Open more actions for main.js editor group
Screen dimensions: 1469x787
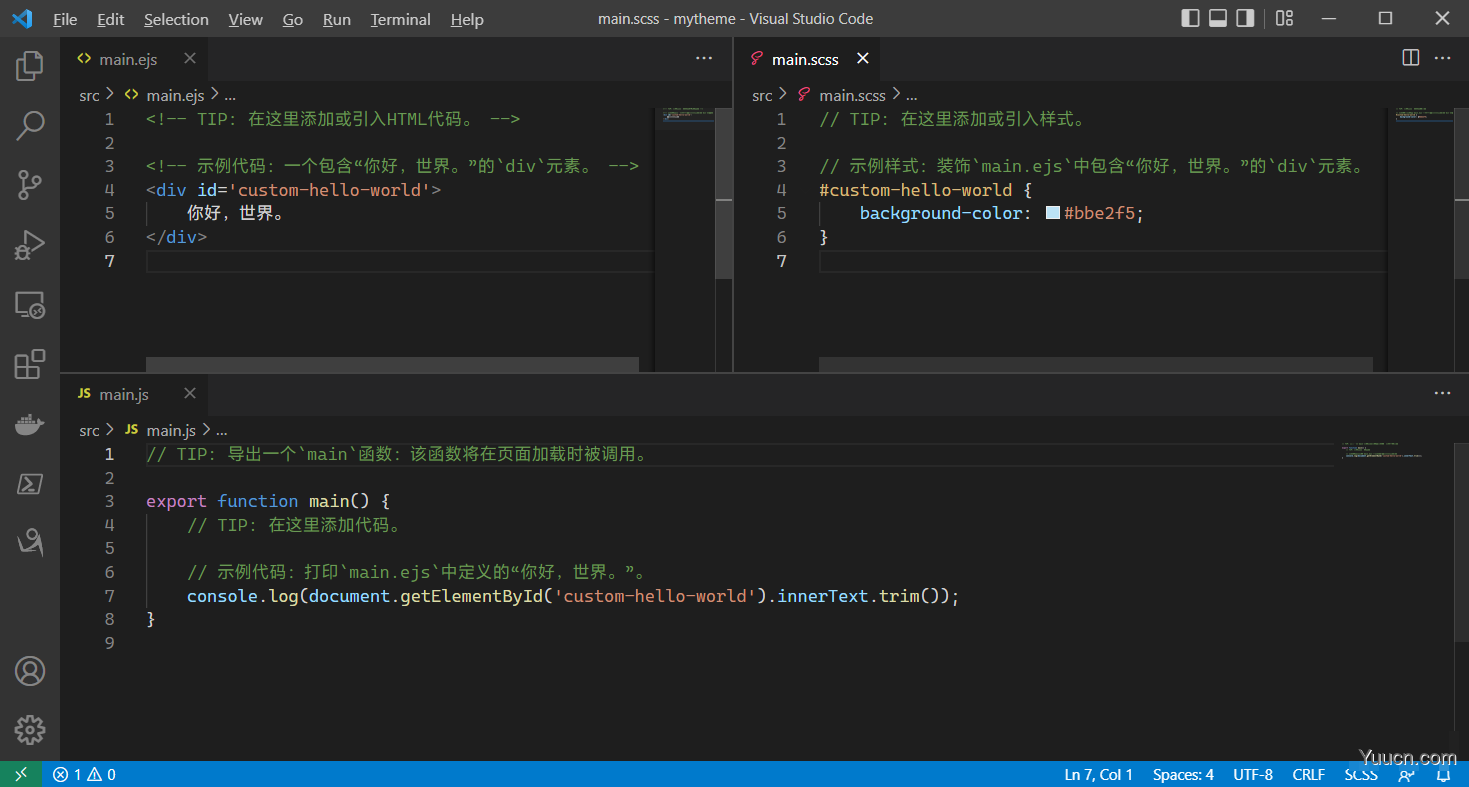1442,393
